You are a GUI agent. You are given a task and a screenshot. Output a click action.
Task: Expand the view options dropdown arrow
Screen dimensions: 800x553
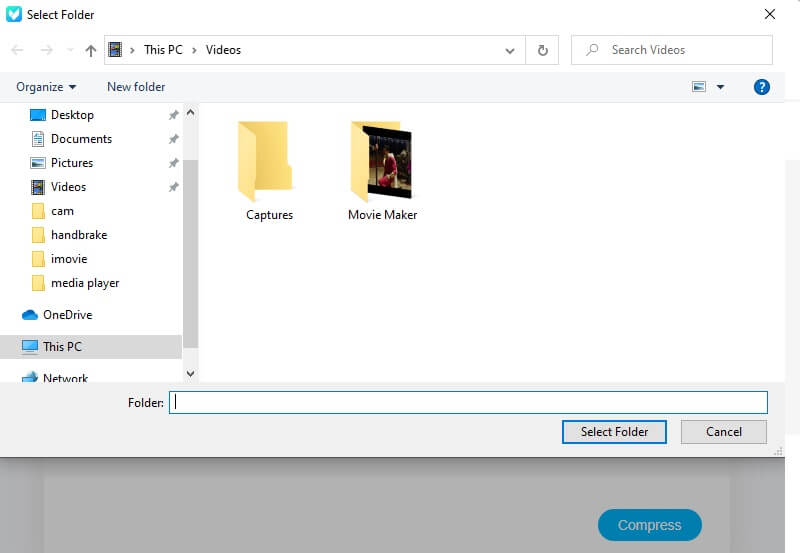(720, 87)
